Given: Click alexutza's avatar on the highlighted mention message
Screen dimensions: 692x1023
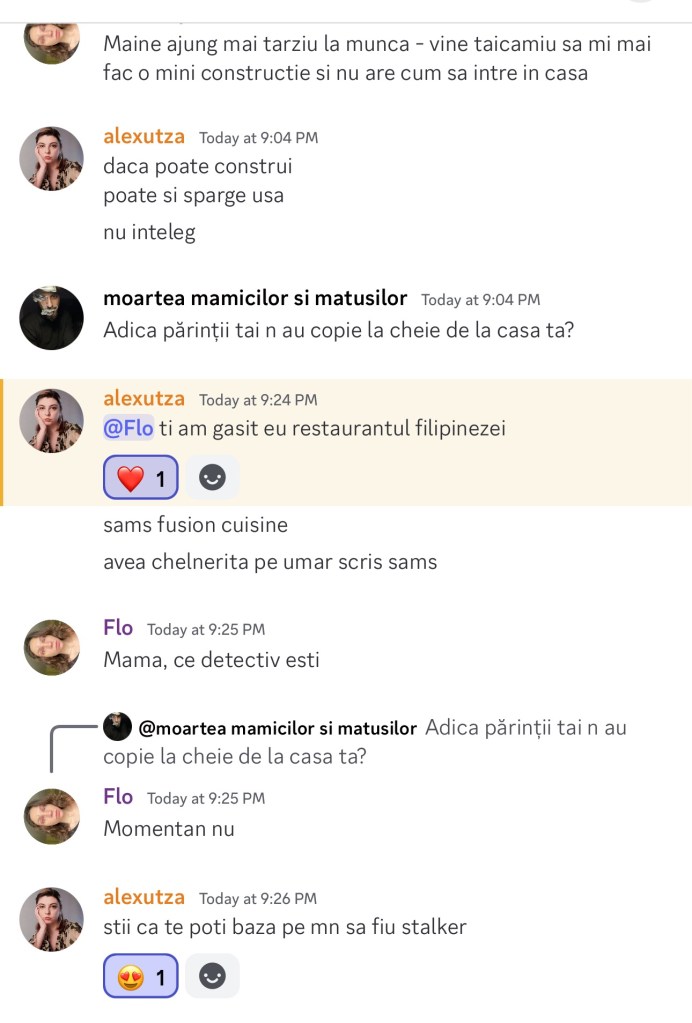Looking at the screenshot, I should click(52, 420).
